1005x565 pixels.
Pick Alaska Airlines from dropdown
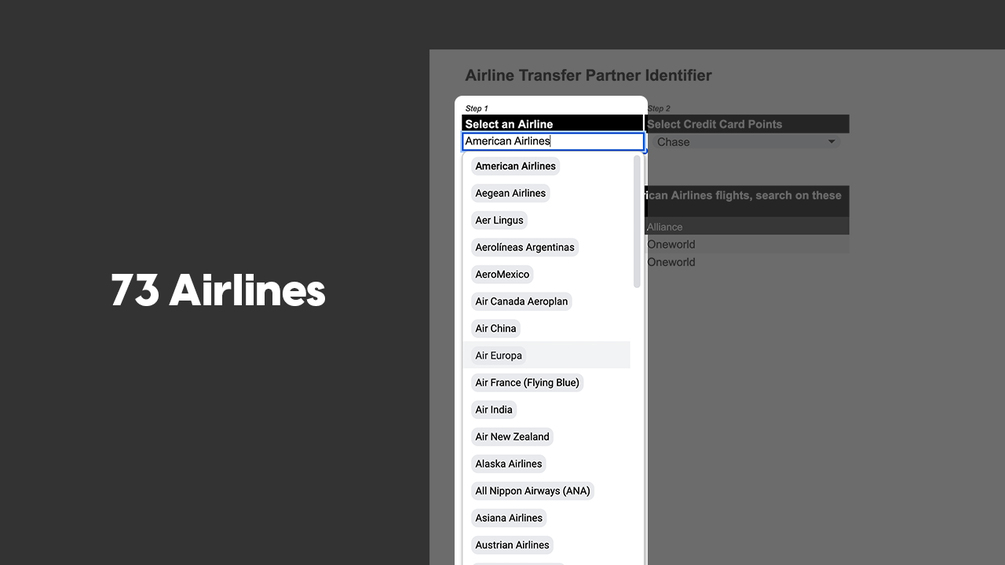pos(508,464)
